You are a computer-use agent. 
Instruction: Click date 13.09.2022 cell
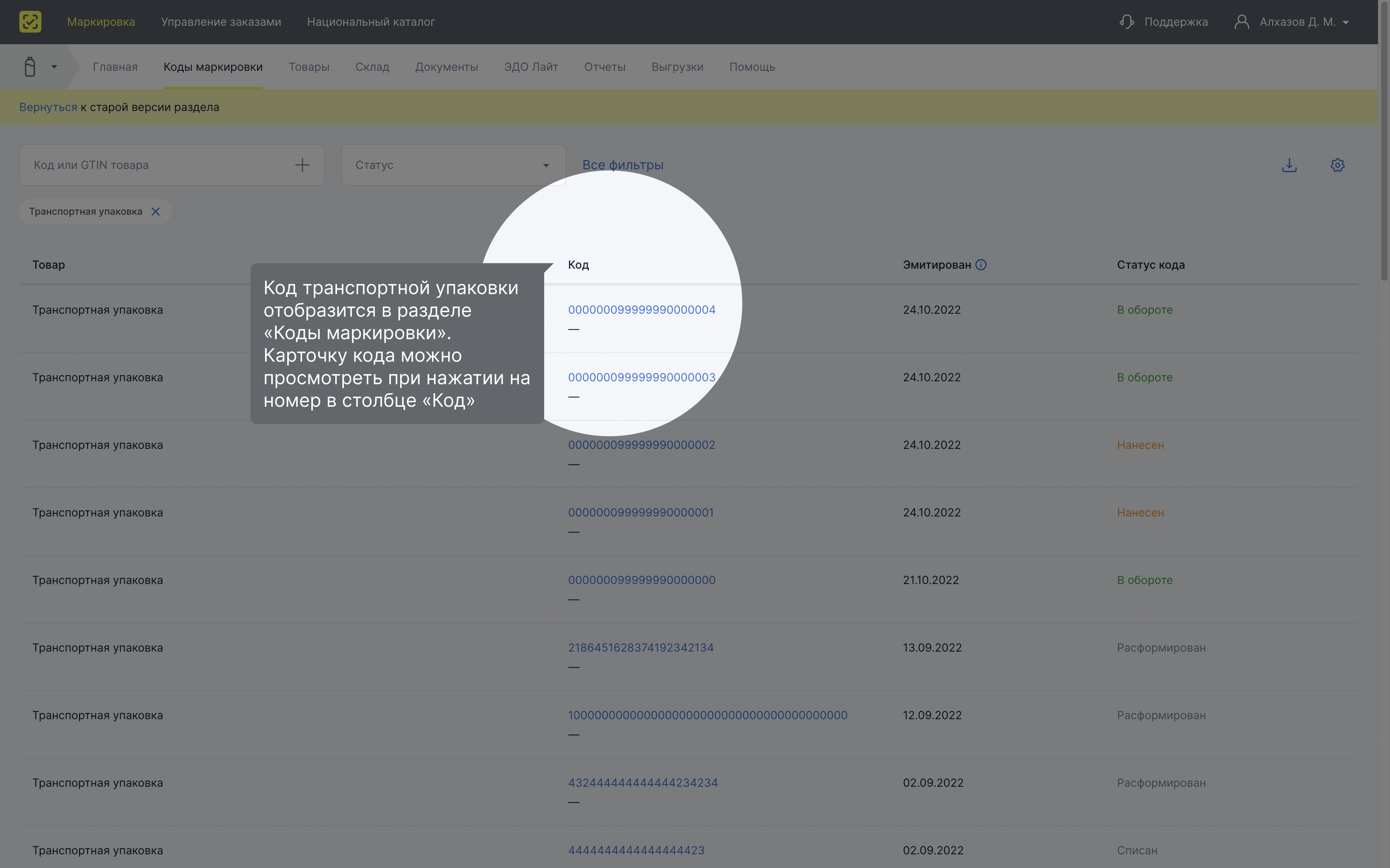[x=932, y=648]
